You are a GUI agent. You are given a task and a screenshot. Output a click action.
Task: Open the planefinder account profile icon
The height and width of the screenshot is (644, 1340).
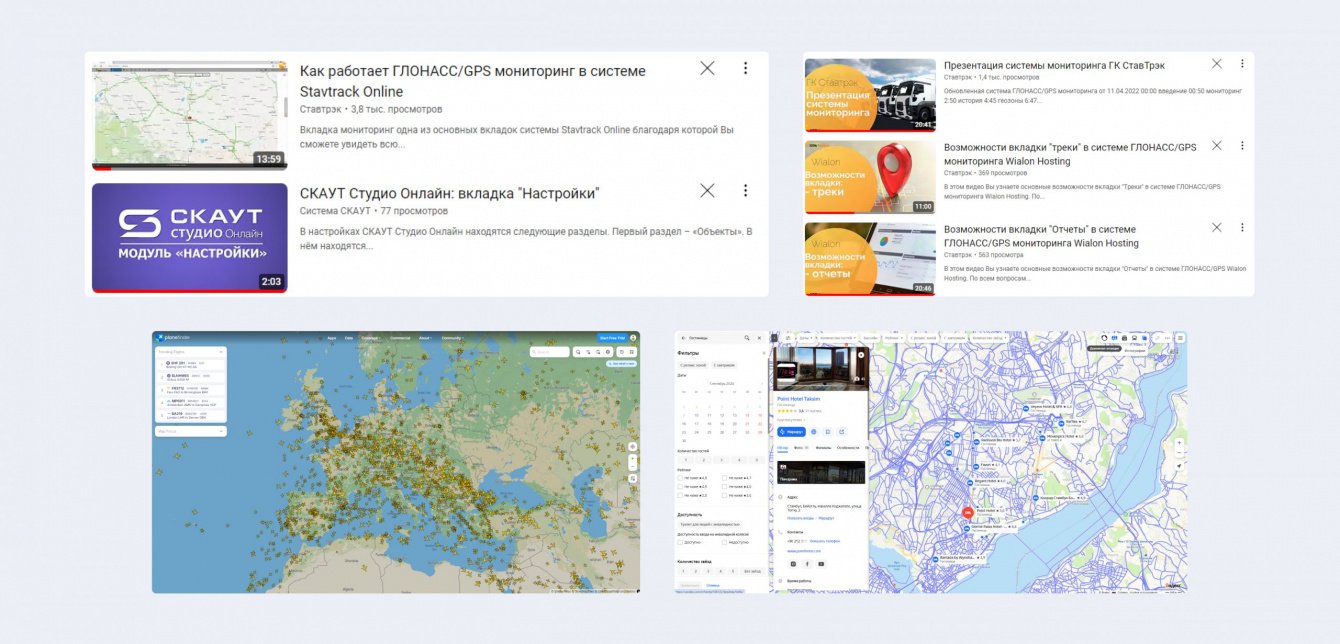point(633,338)
